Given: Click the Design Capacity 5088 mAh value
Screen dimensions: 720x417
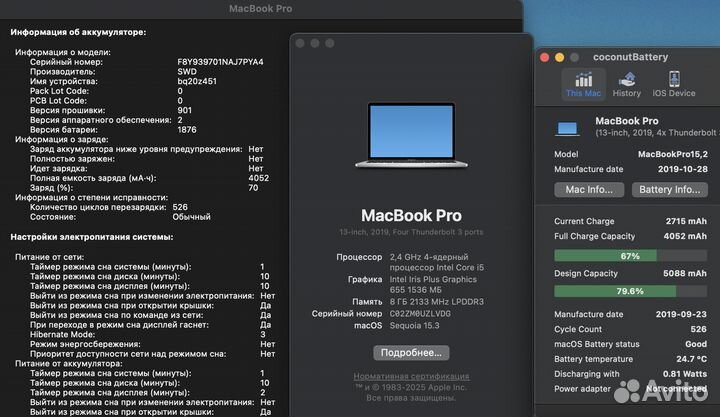Looking at the screenshot, I should [x=685, y=273].
